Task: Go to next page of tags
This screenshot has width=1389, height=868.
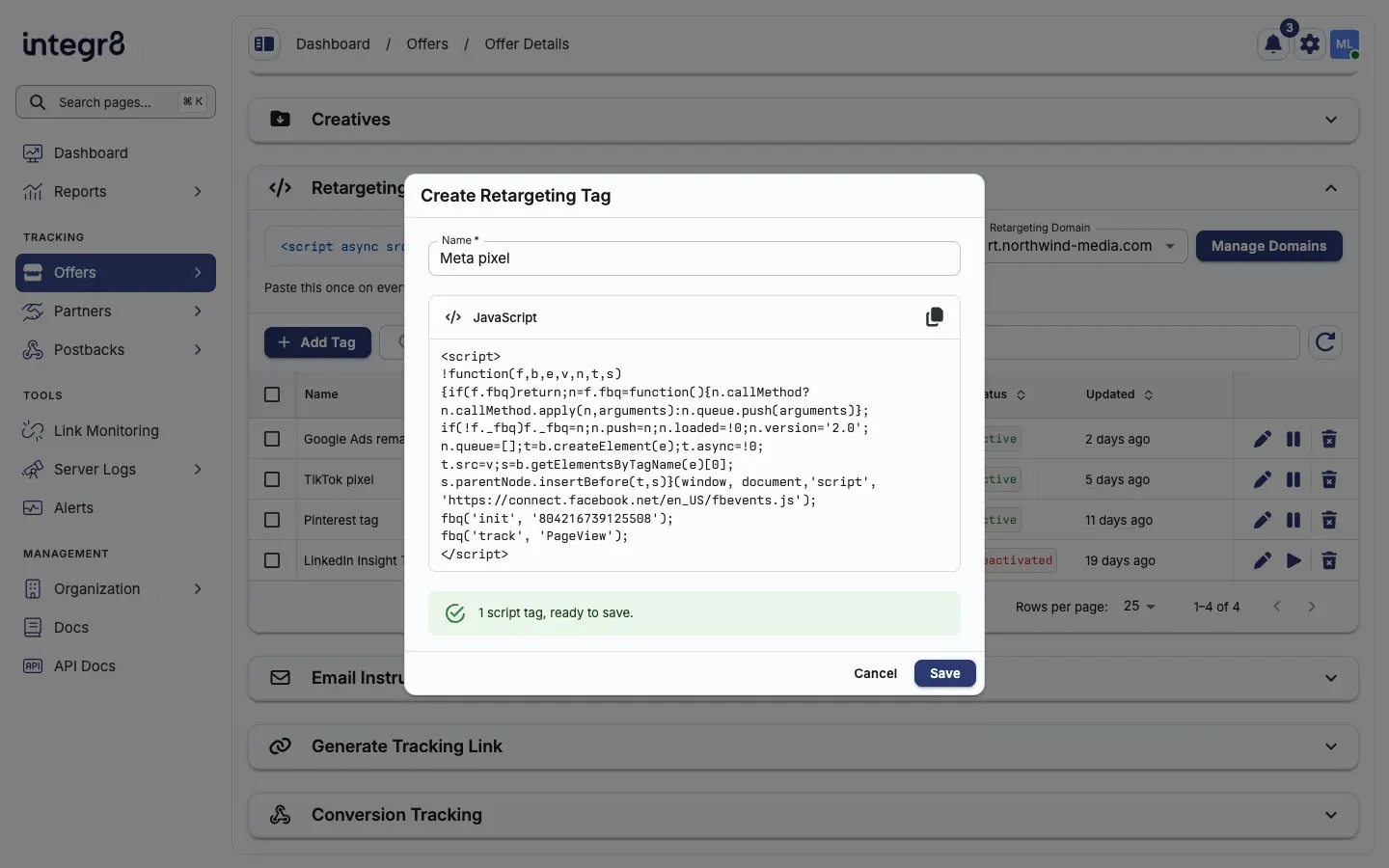Action: tap(1311, 607)
